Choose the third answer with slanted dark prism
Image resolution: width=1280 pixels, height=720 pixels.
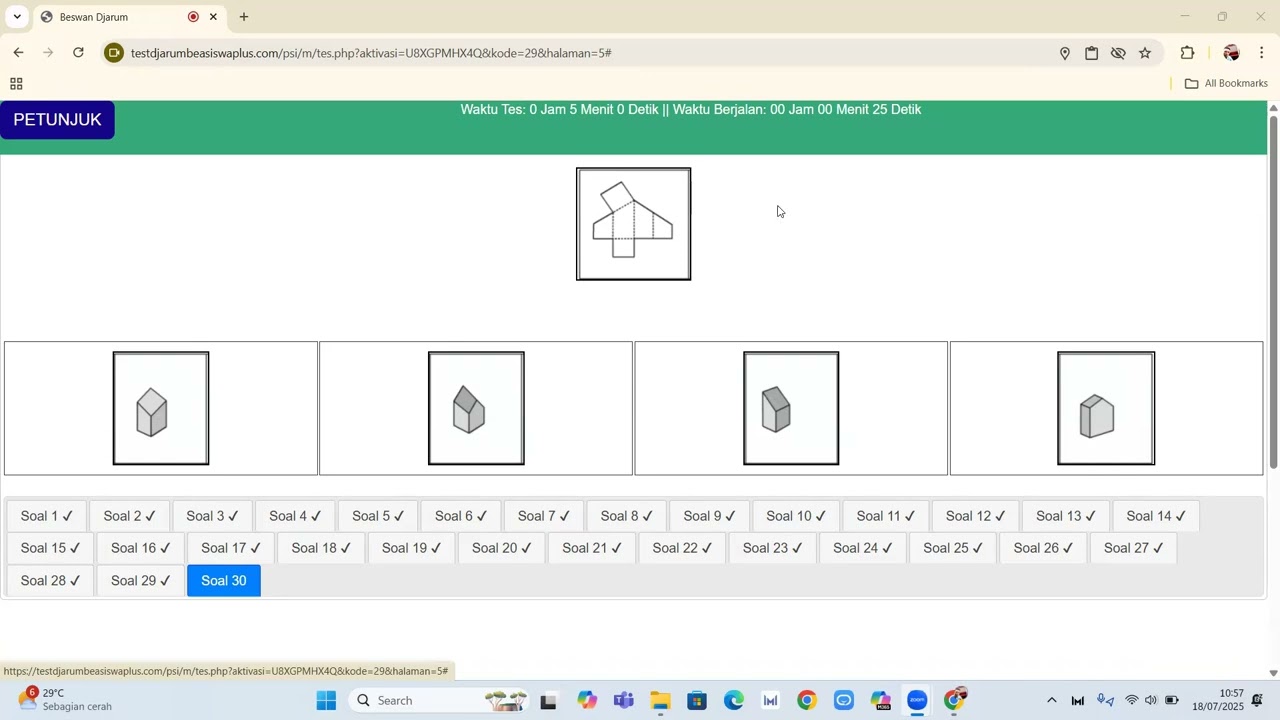coord(791,408)
